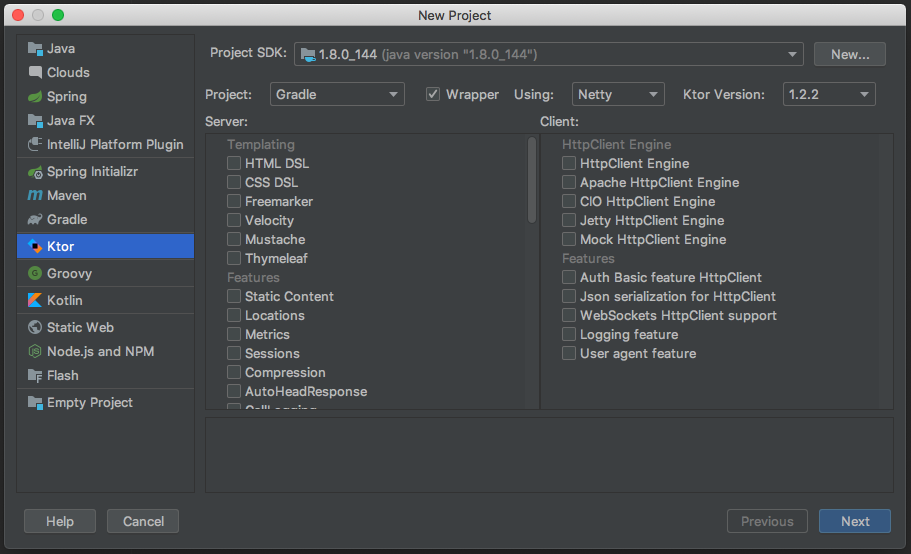Enable Apache HttpClient Engine
The image size is (911, 554).
pos(569,182)
